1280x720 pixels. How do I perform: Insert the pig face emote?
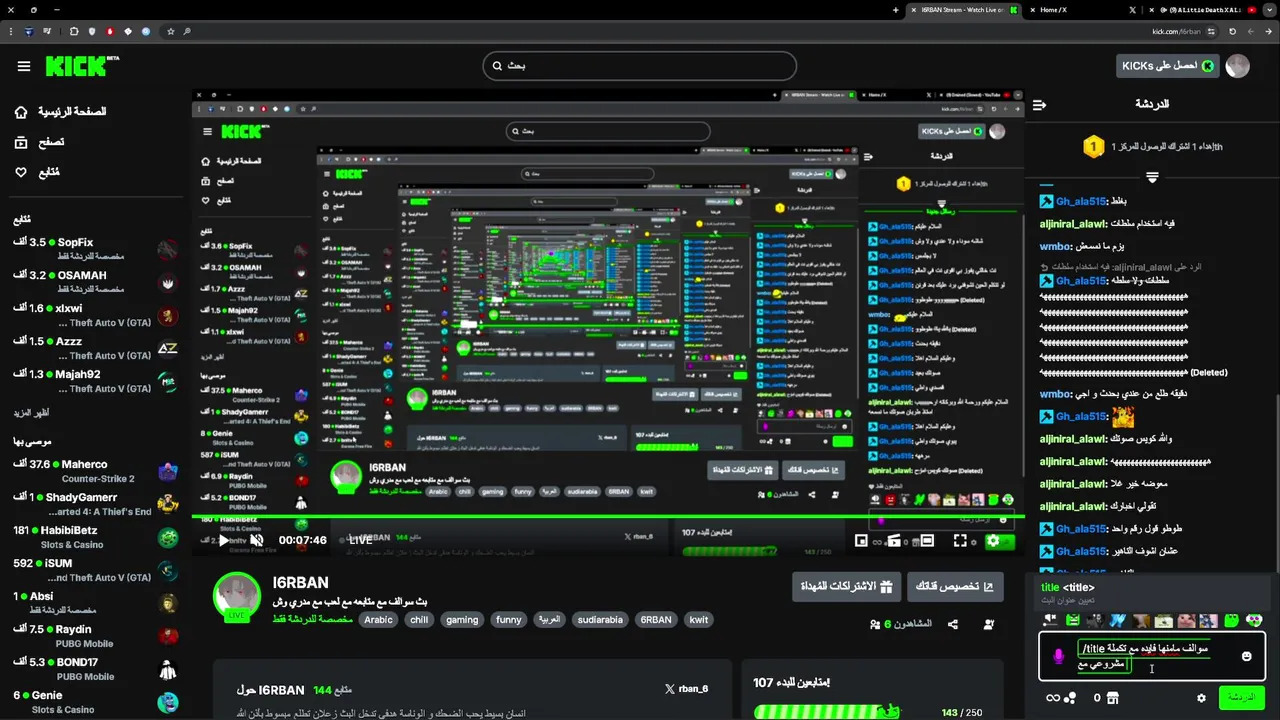pyautogui.click(x=1186, y=621)
